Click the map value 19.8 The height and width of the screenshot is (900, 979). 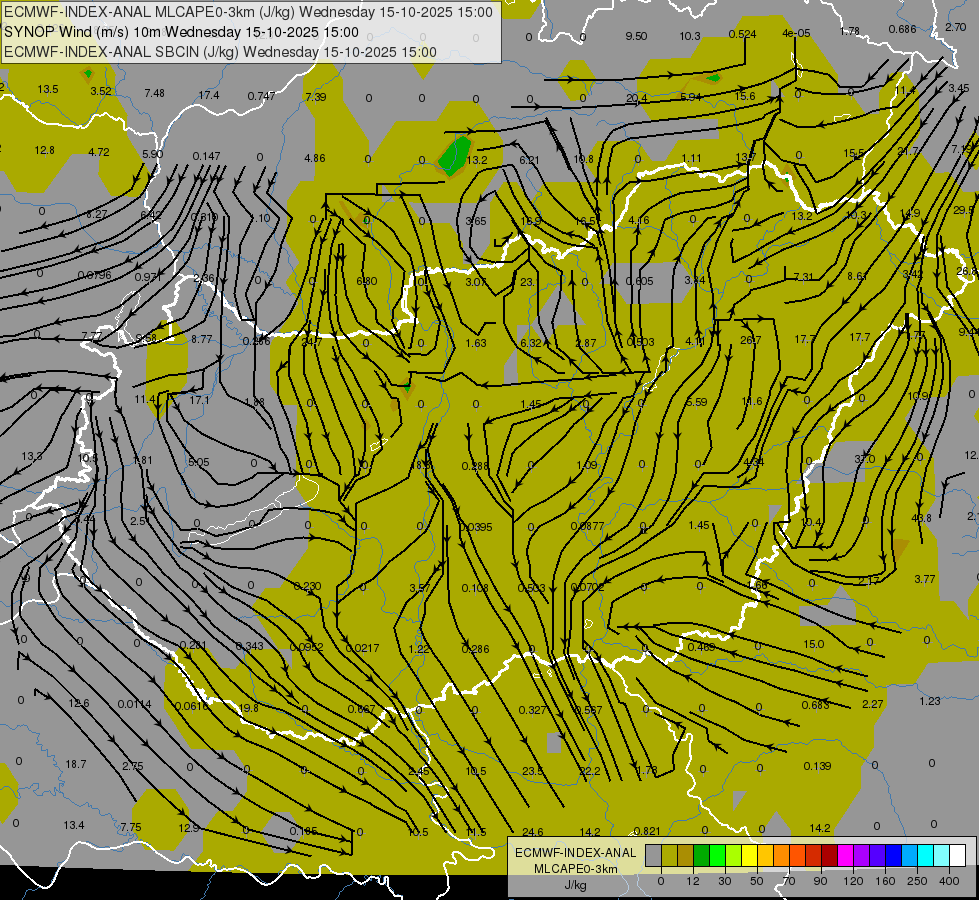(x=248, y=708)
